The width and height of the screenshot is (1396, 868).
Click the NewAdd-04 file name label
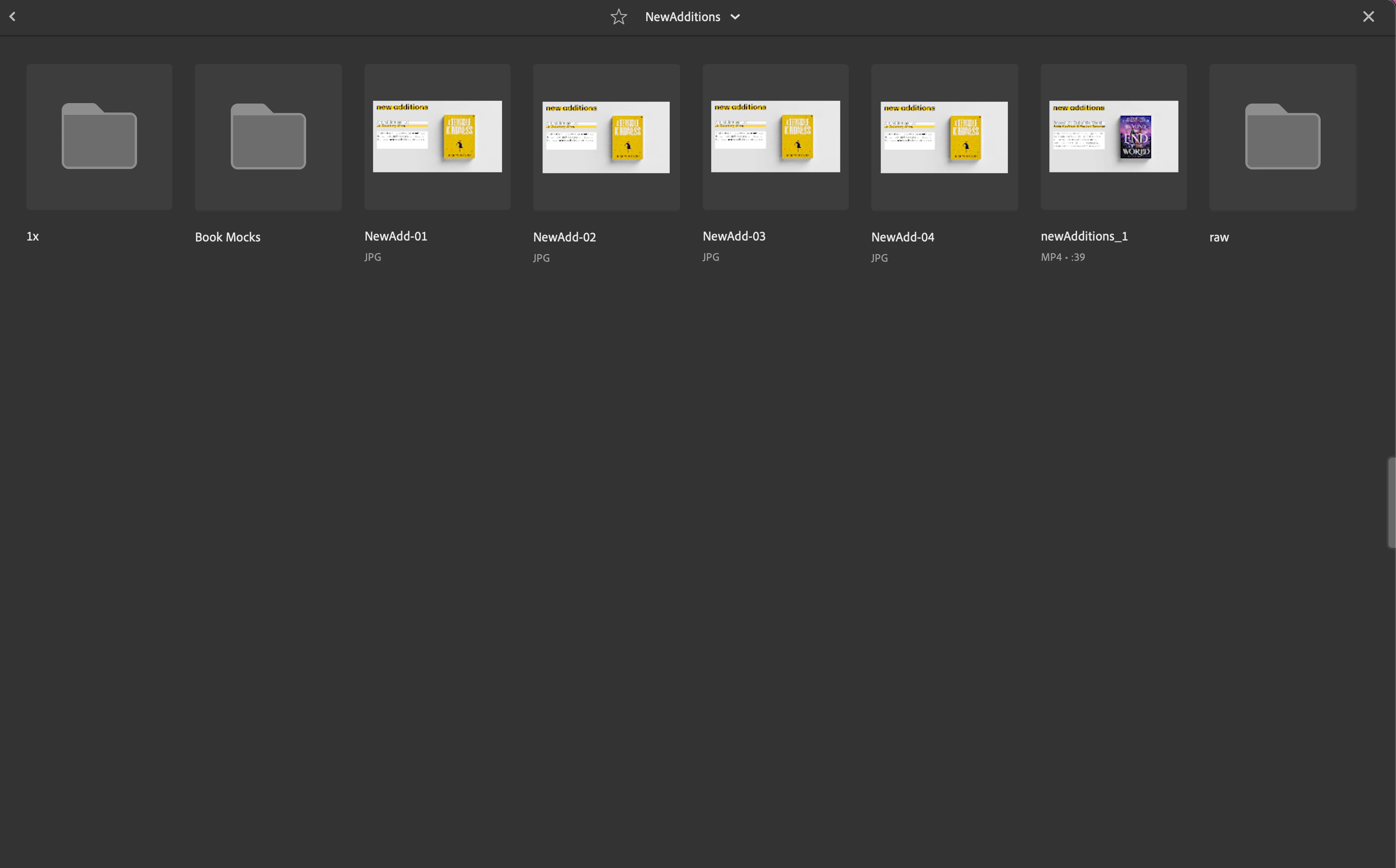point(903,237)
